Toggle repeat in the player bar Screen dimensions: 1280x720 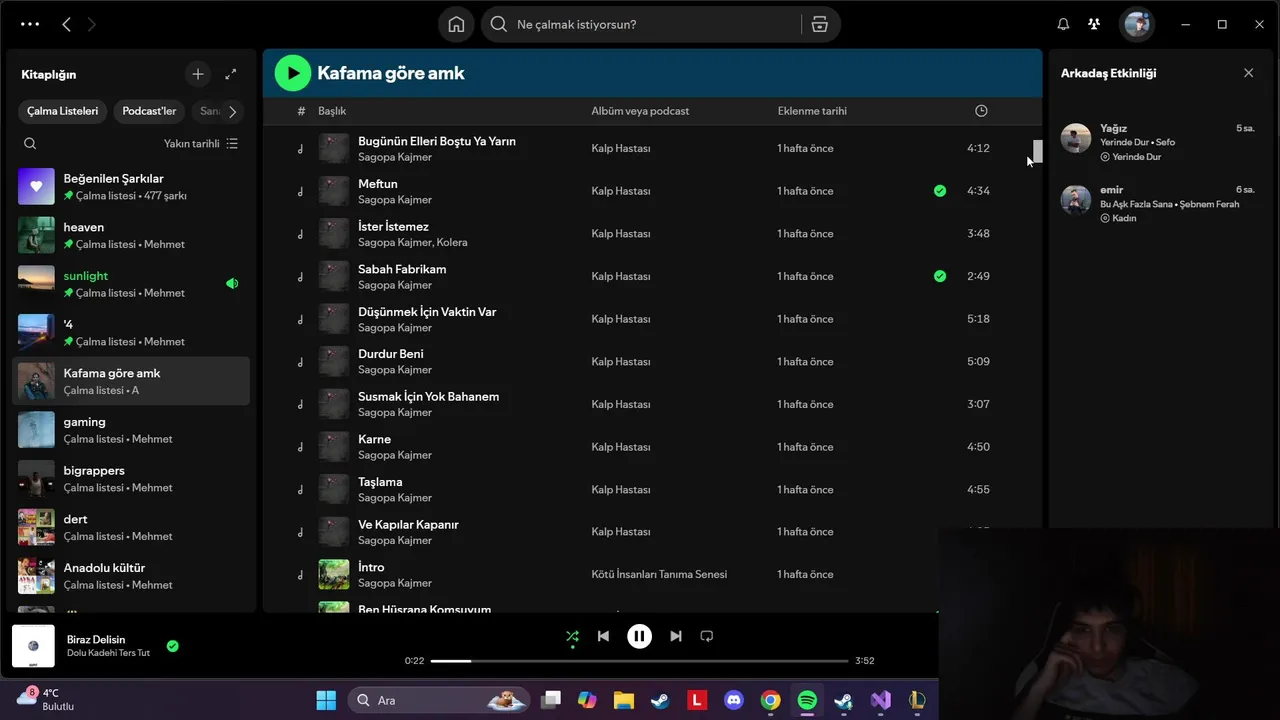707,636
